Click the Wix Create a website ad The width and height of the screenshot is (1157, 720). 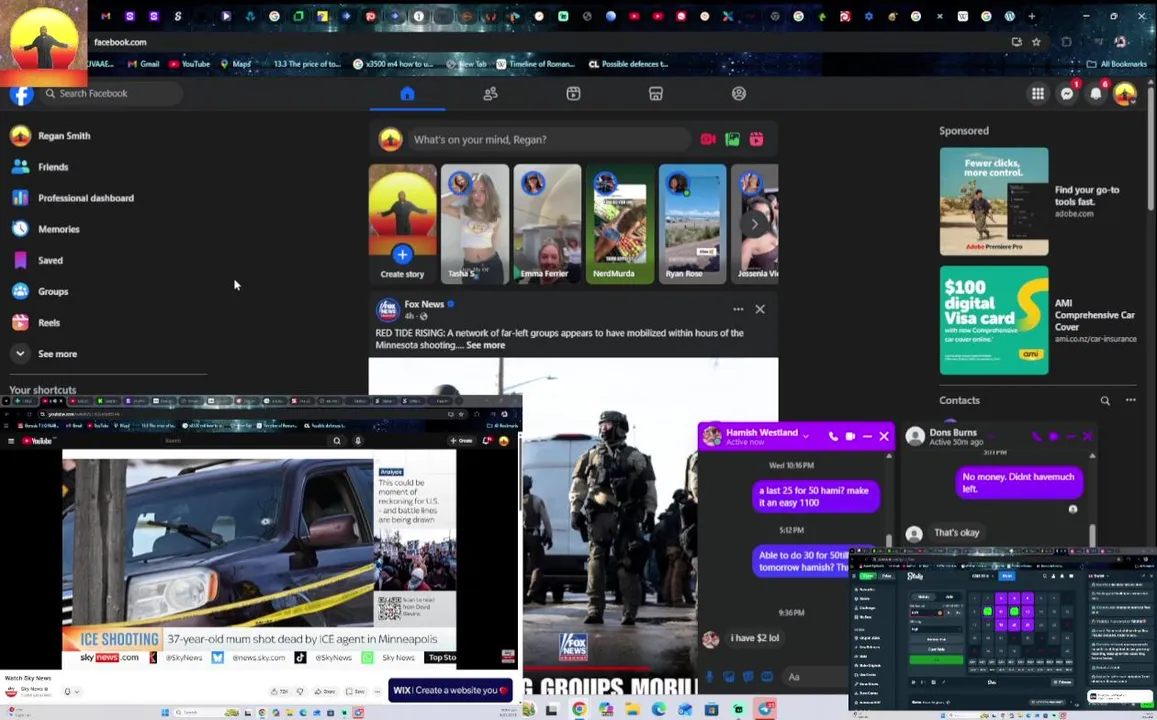pos(450,690)
